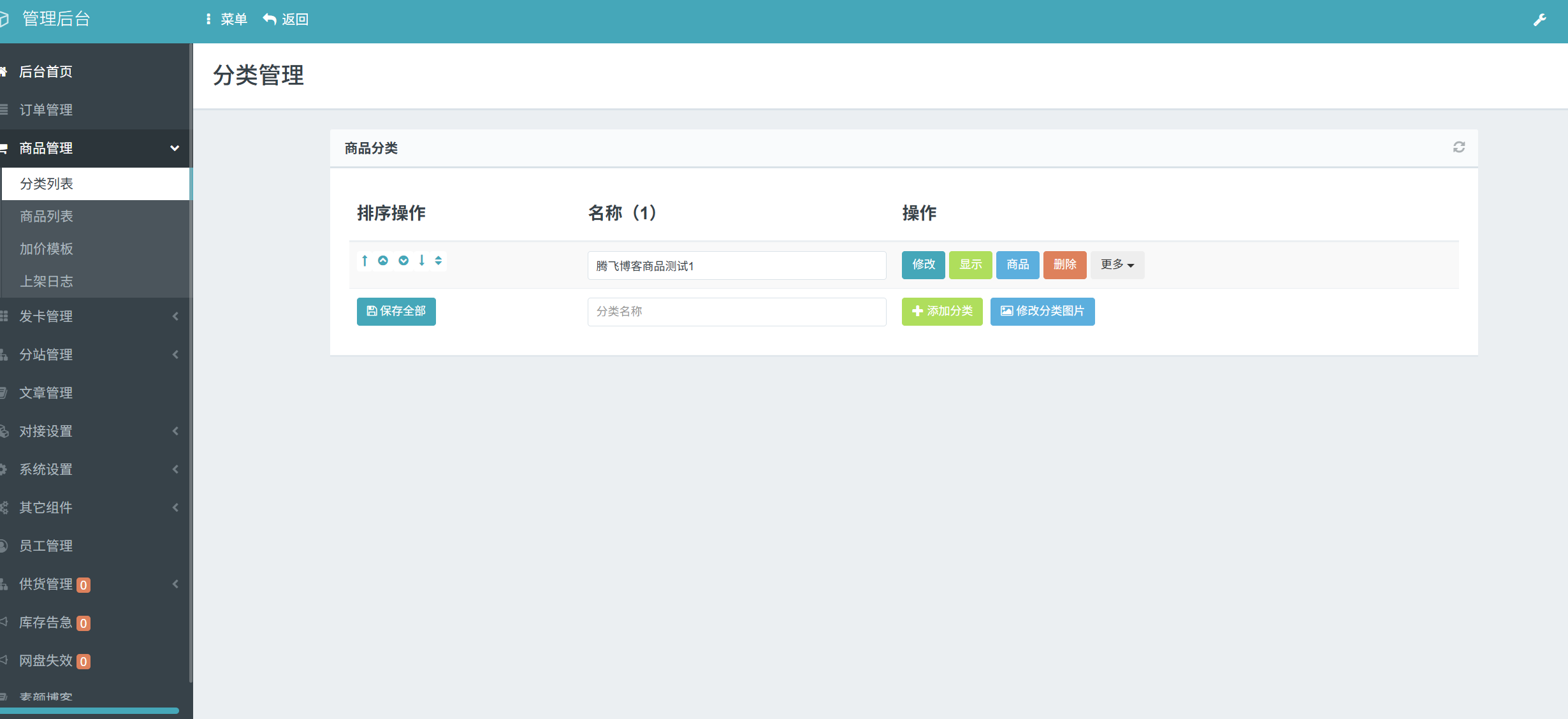Click the up-down sort handle icon
Viewport: 1568px width, 719px height.
click(439, 261)
